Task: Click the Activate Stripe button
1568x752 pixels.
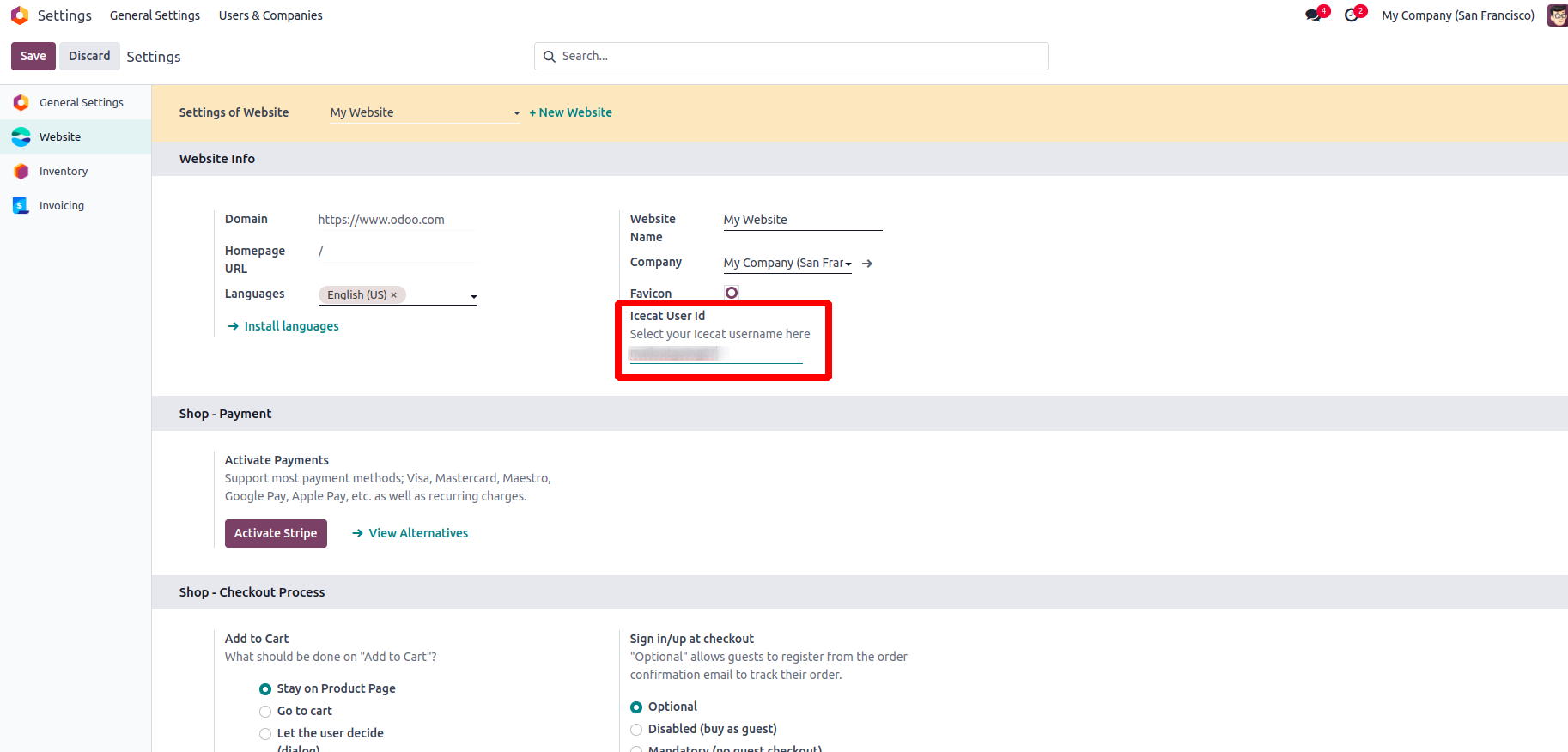Action: [x=276, y=533]
